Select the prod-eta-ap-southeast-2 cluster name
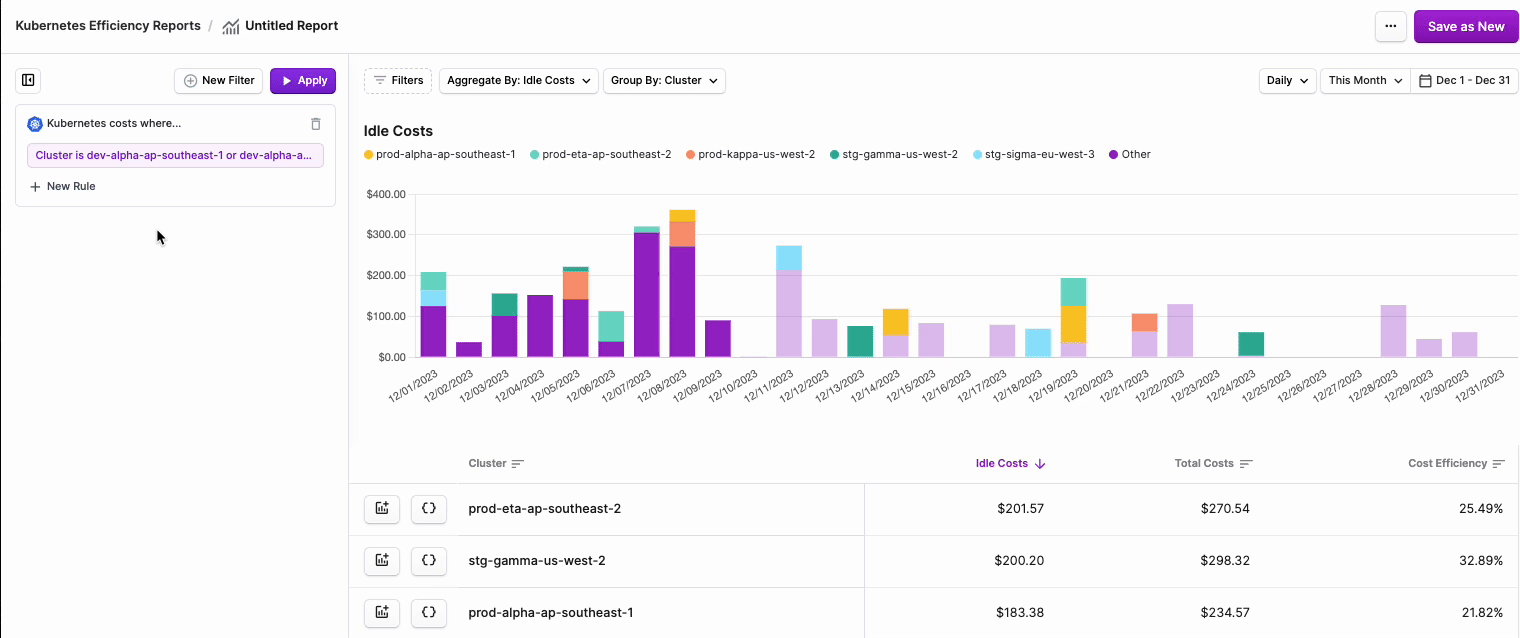The image size is (1520, 638). tap(545, 508)
